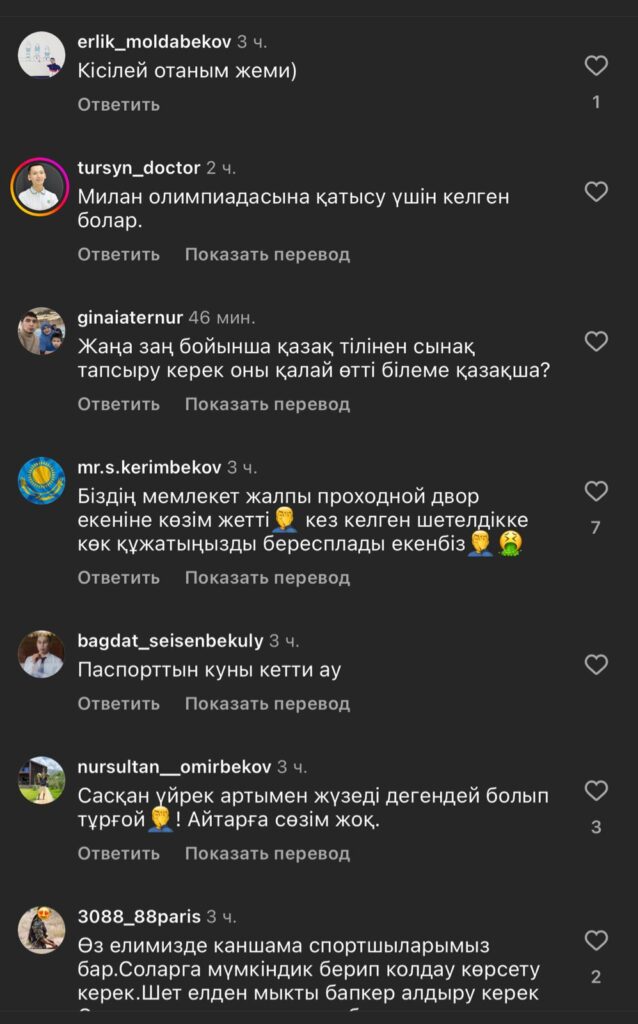Open erlik_moldabekov's profile picture
The height and width of the screenshot is (1024, 638).
click(42, 55)
